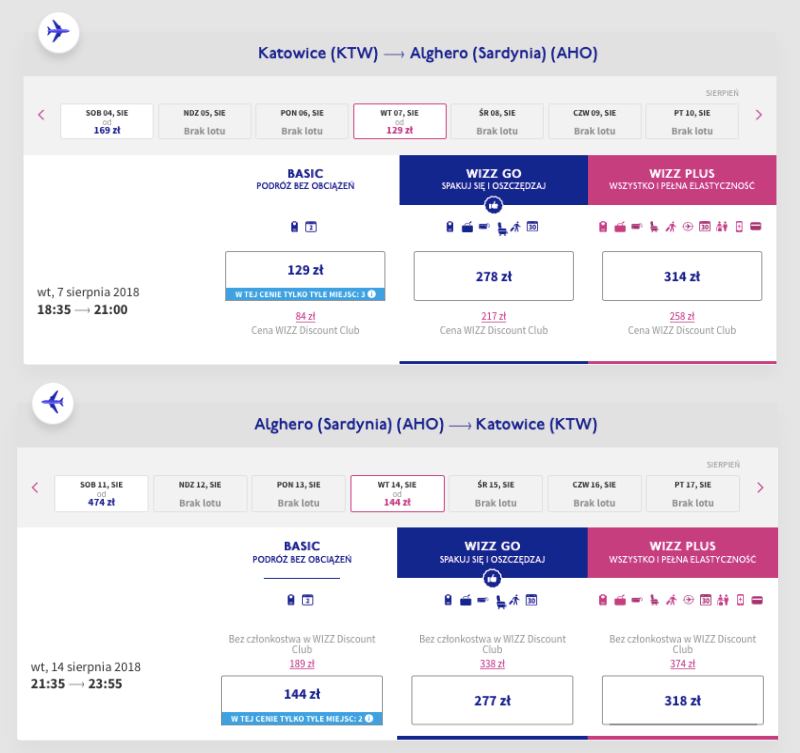The height and width of the screenshot is (753, 800).
Task: Select outbound date SOB 04, SIE
Action: (107, 121)
